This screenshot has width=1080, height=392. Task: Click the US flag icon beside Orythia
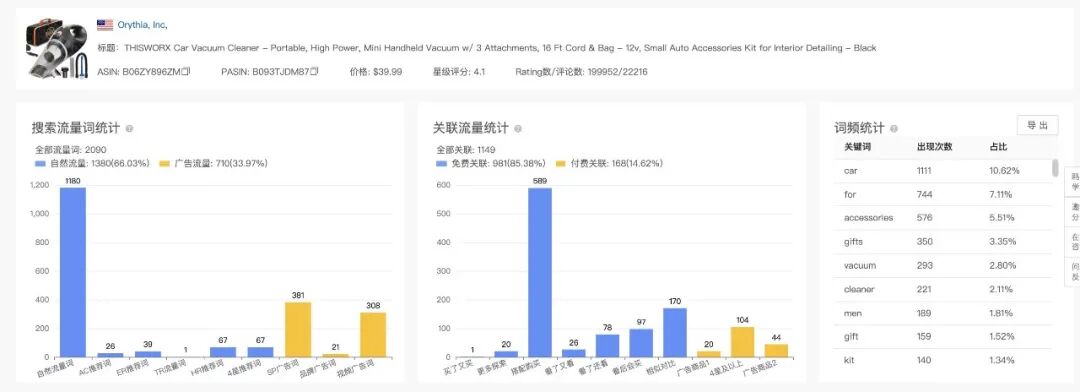(105, 25)
